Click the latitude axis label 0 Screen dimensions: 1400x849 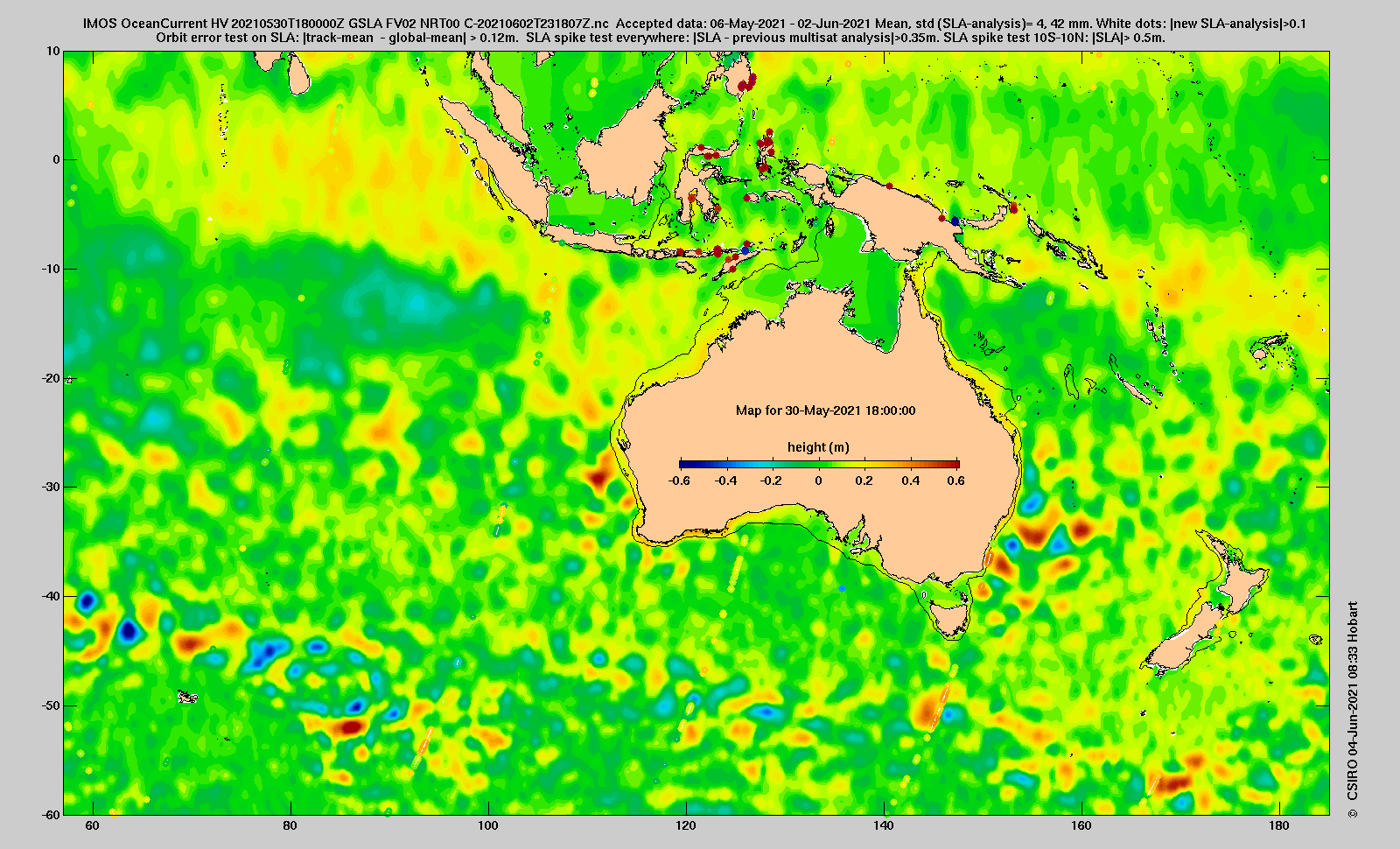(57, 160)
